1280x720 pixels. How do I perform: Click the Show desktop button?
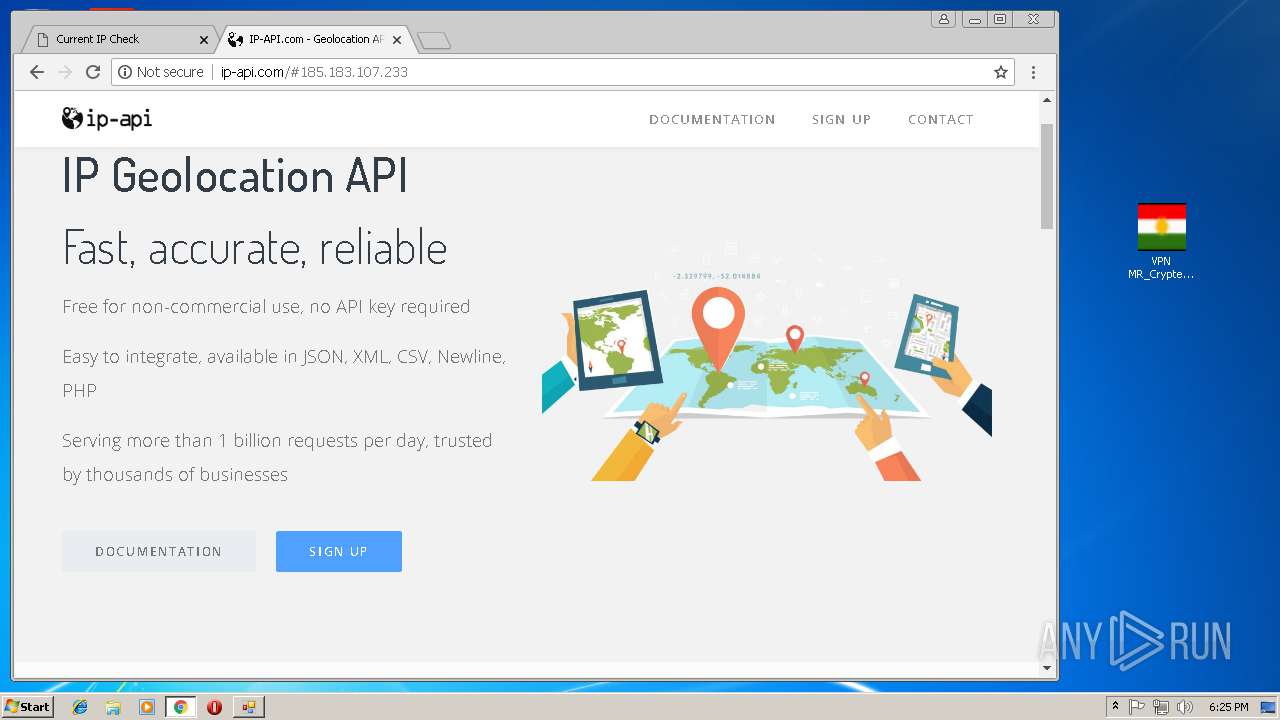tap(1270, 707)
